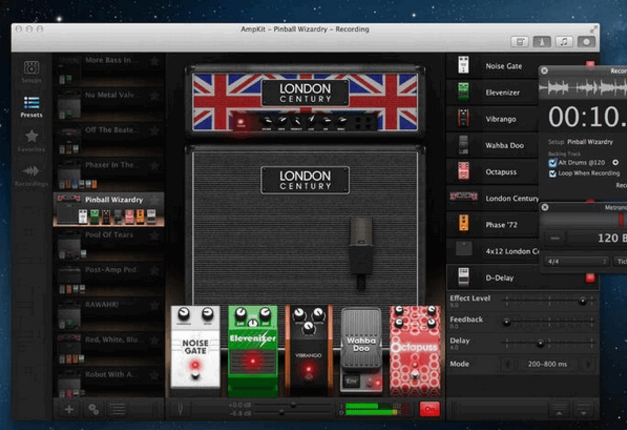Toggle the gear list panel toolbar button

(x=520, y=42)
